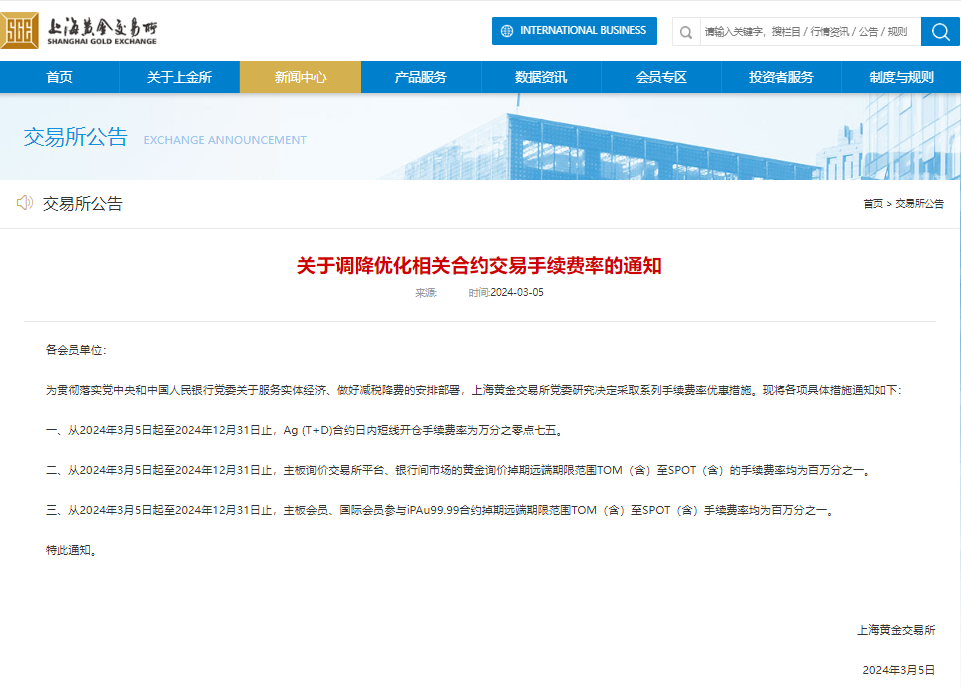Open the 数据资讯 menu

(541, 77)
